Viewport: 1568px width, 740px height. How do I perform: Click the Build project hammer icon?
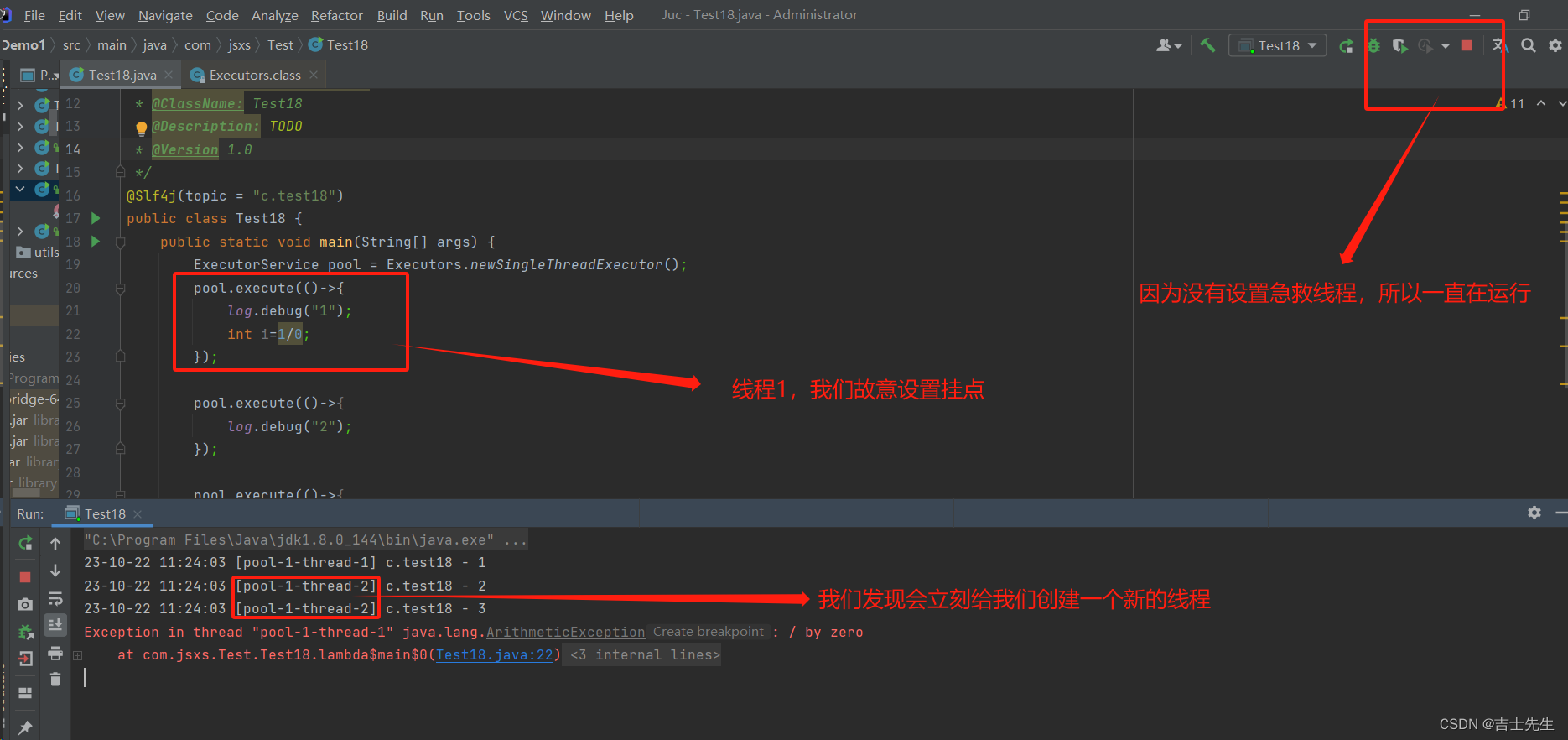[1207, 45]
